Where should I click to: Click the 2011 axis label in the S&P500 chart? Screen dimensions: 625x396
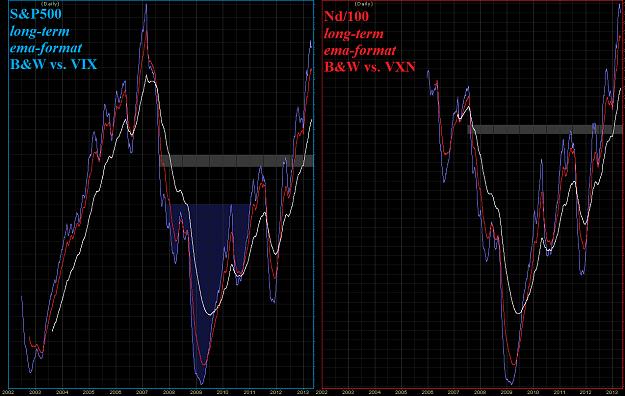click(x=249, y=392)
